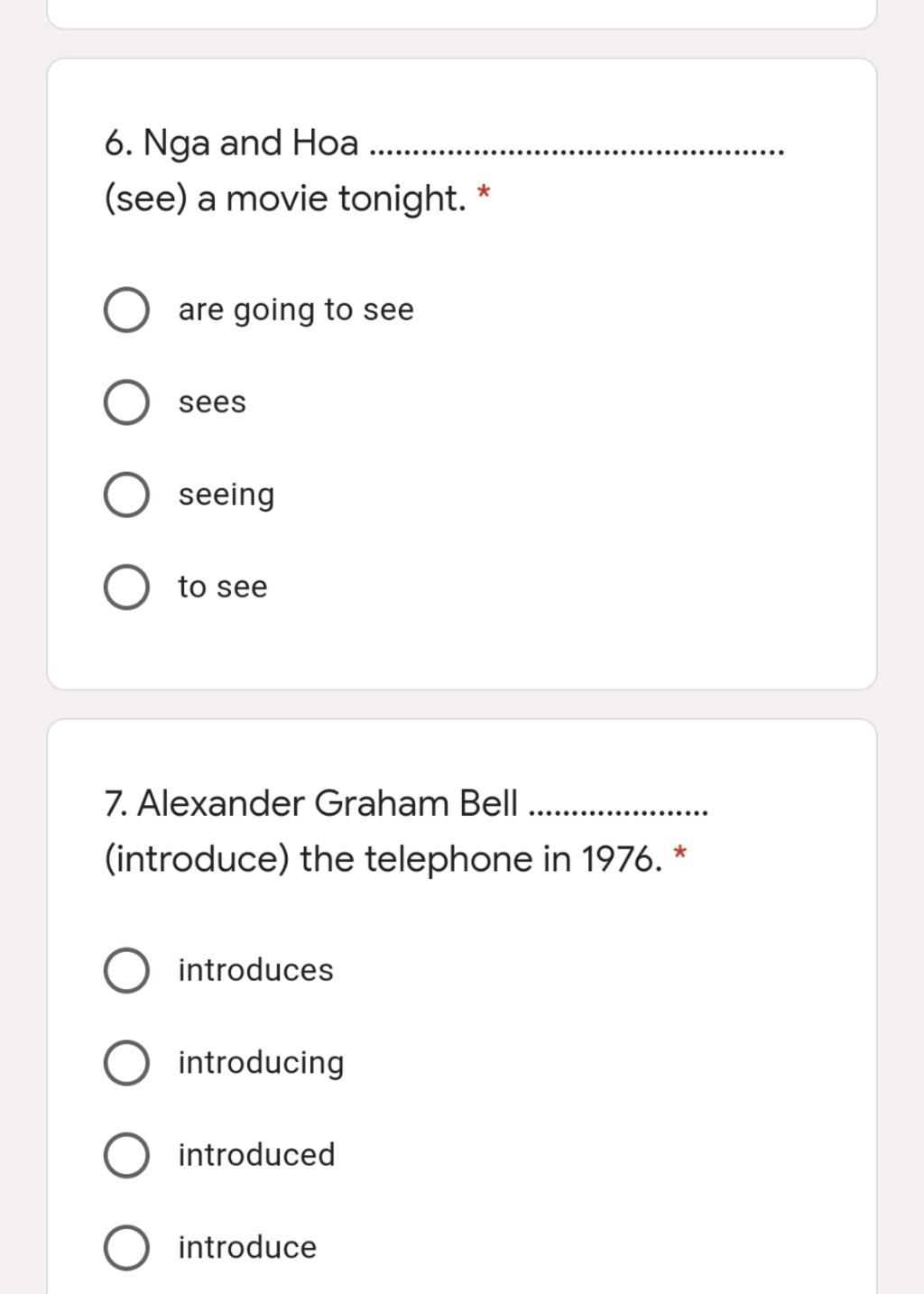This screenshot has height=1294, width=924.
Task: Click the 'sees' answer label text
Action: pos(212,402)
